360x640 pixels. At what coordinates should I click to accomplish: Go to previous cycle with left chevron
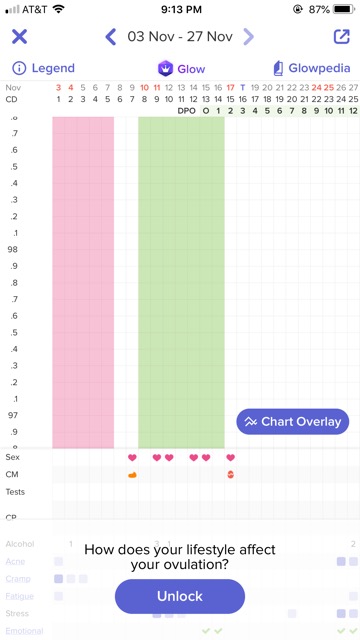pyautogui.click(x=111, y=37)
